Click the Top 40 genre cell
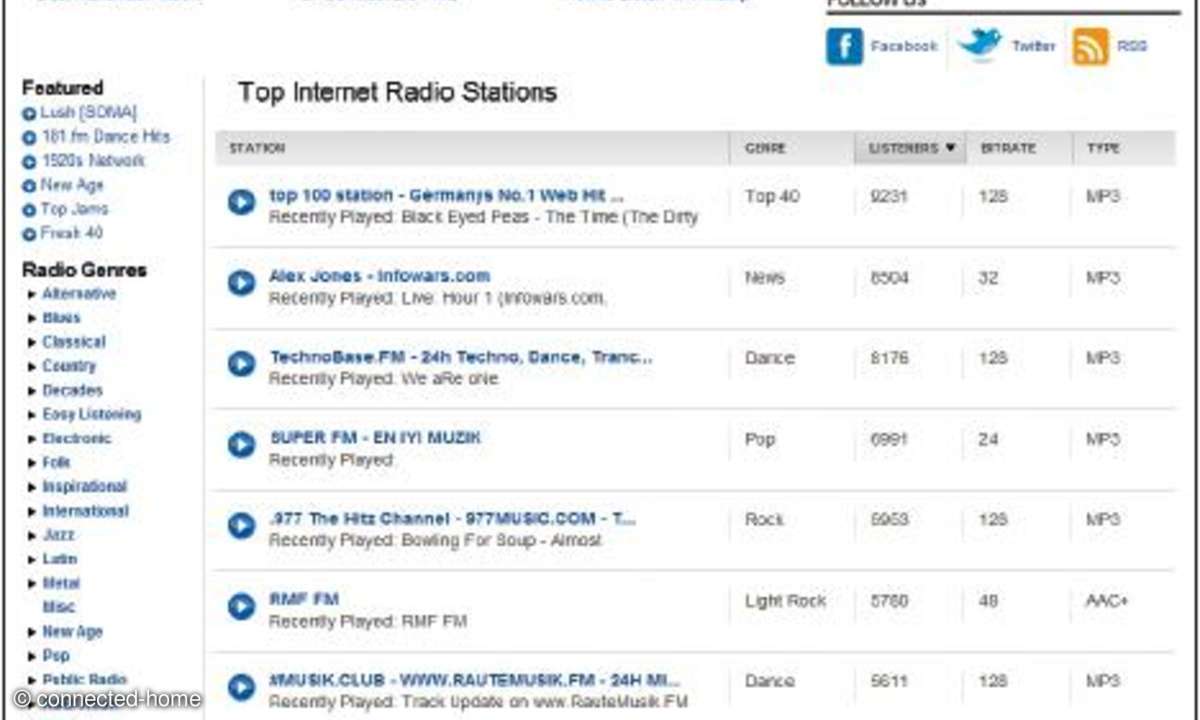Viewport: 1200px width, 720px height. 772,196
